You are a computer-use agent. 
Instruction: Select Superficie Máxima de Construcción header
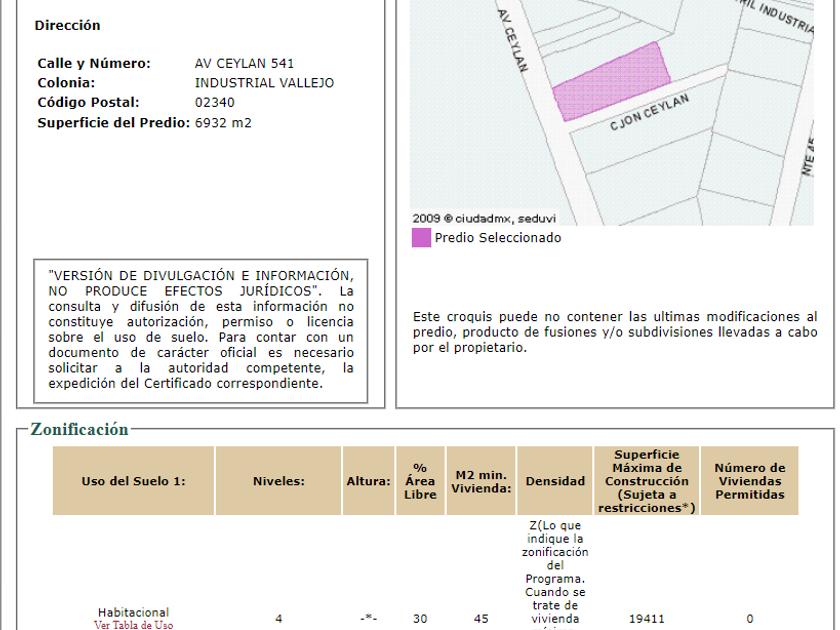(x=646, y=481)
